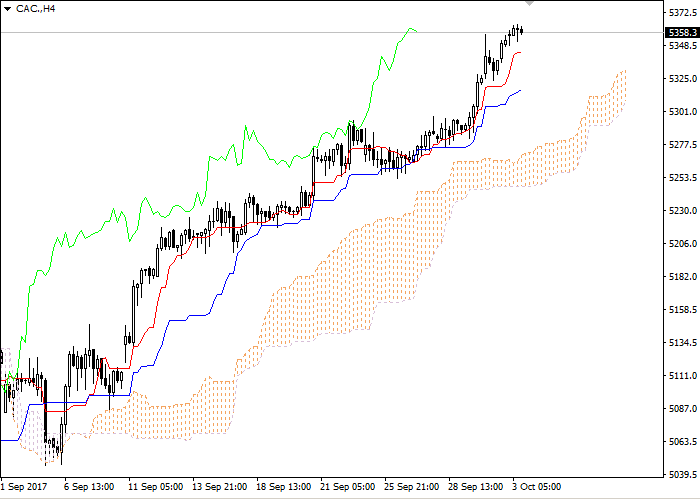Viewport: 700px width, 500px height.
Task: Open the dropdown arrow beside CAC.,H4
Action: click(x=7, y=9)
